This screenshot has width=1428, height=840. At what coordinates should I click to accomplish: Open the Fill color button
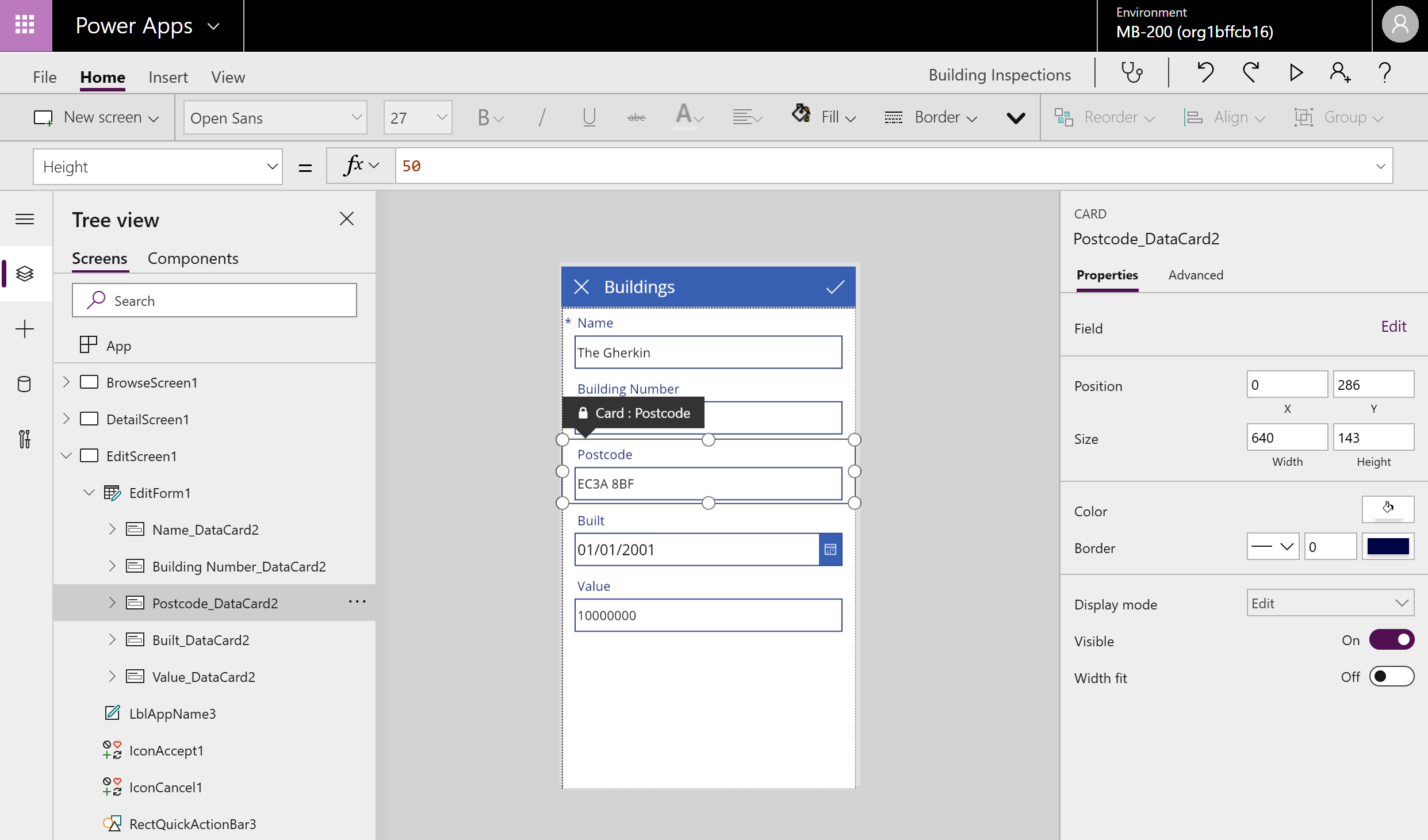[824, 117]
